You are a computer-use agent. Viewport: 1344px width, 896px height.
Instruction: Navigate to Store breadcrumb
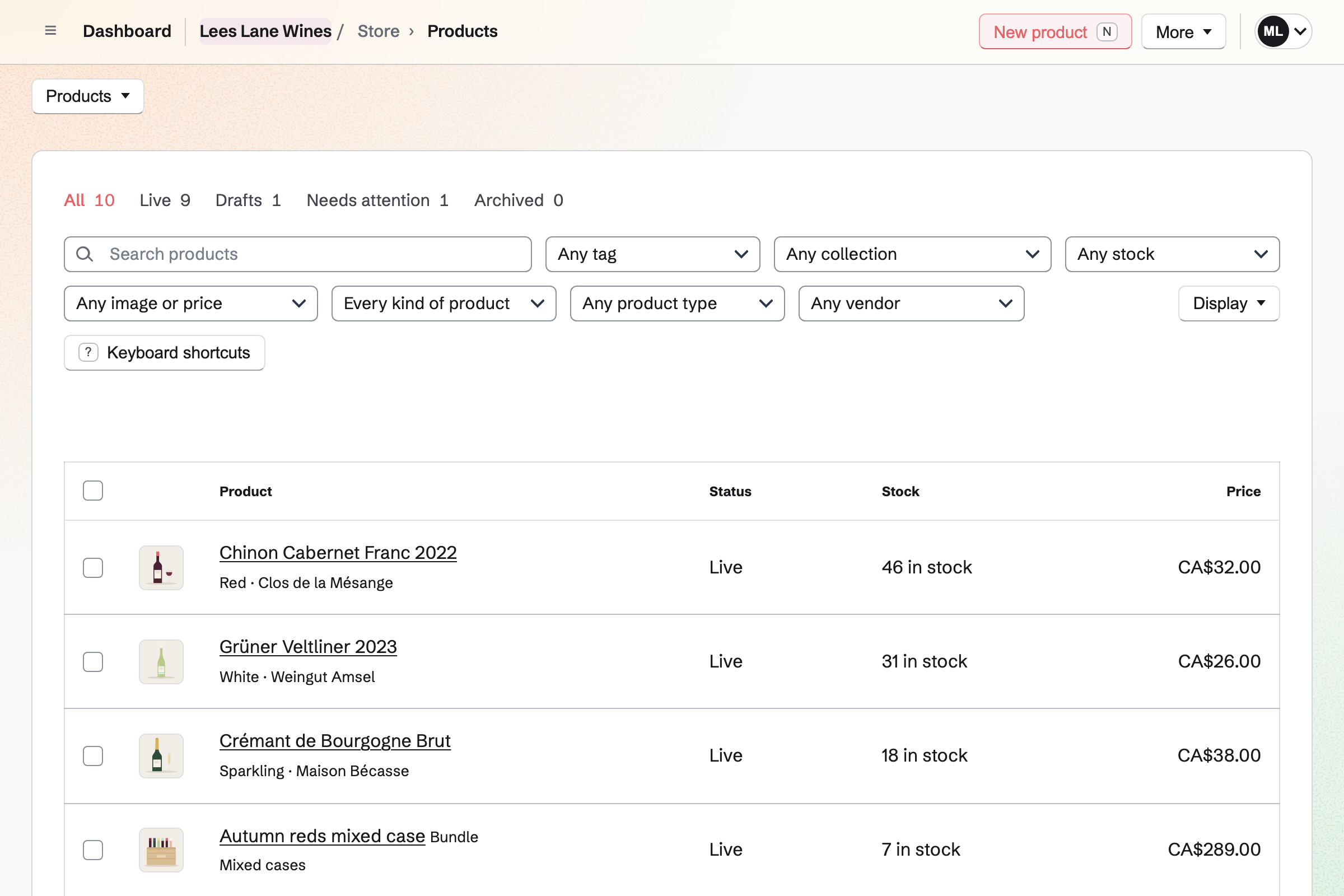pos(379,31)
